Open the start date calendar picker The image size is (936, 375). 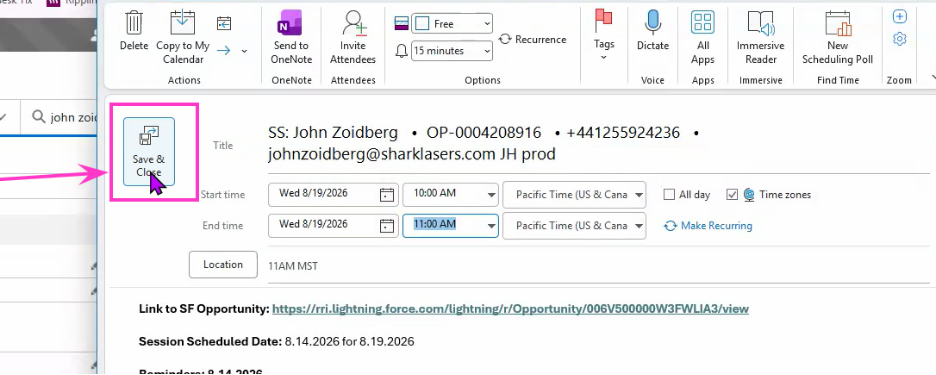387,195
